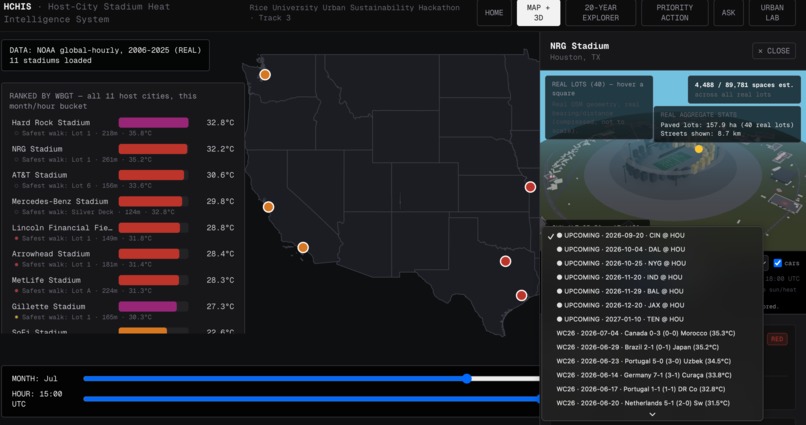806x425 pixels.
Task: Click Gillette Stadium purple WBGT bar
Action: point(148,307)
